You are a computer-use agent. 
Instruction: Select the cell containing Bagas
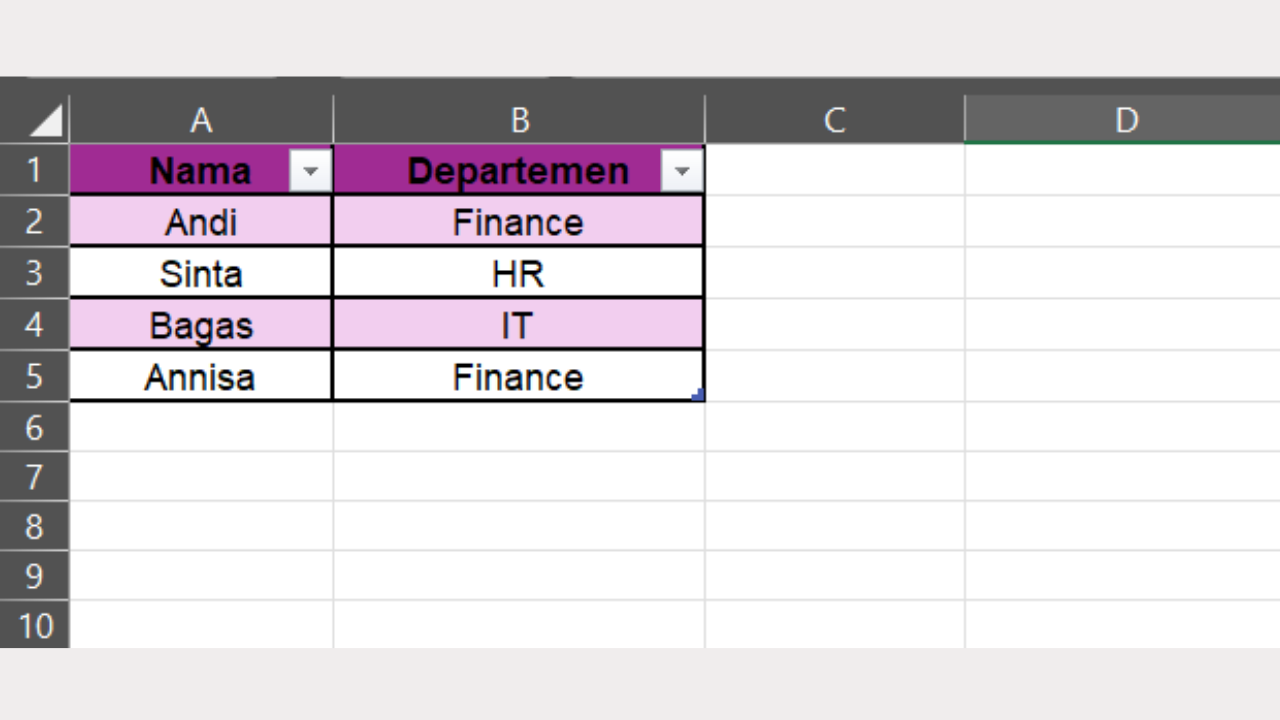tap(200, 325)
